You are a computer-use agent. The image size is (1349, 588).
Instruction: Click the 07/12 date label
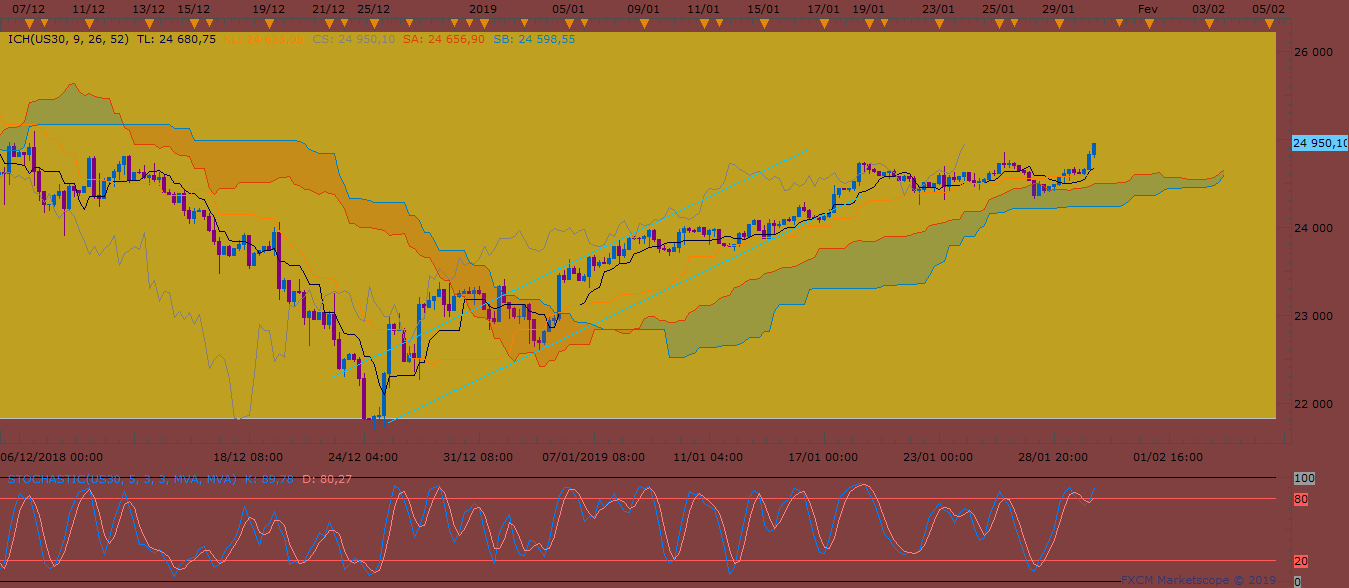point(28,8)
